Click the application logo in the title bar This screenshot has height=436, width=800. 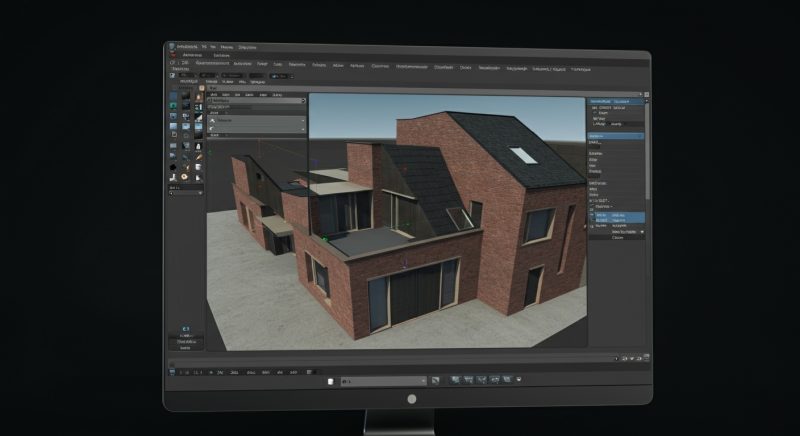[172, 46]
